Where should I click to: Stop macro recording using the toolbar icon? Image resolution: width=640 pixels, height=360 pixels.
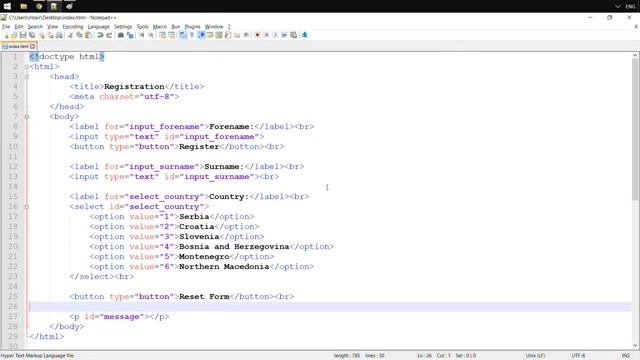point(266,35)
